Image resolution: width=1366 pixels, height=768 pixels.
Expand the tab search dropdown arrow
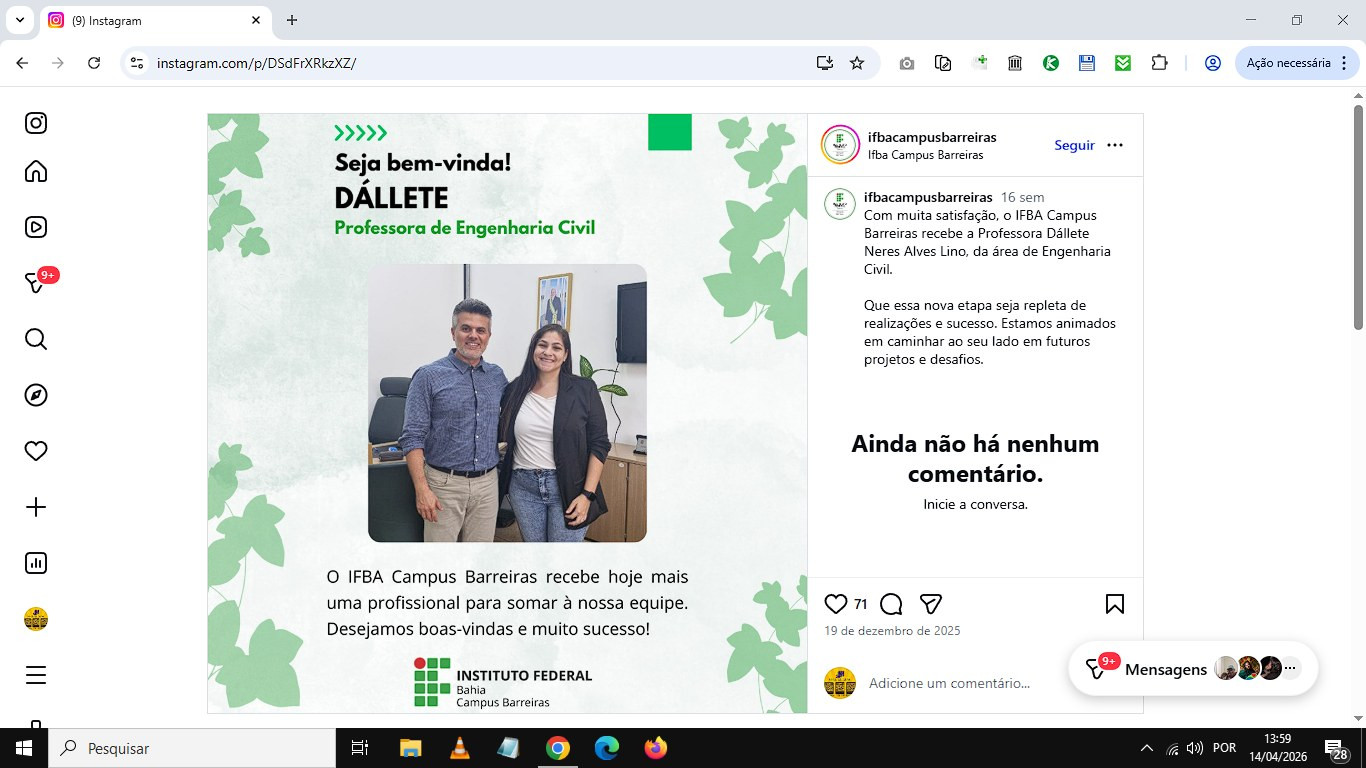pos(19,20)
